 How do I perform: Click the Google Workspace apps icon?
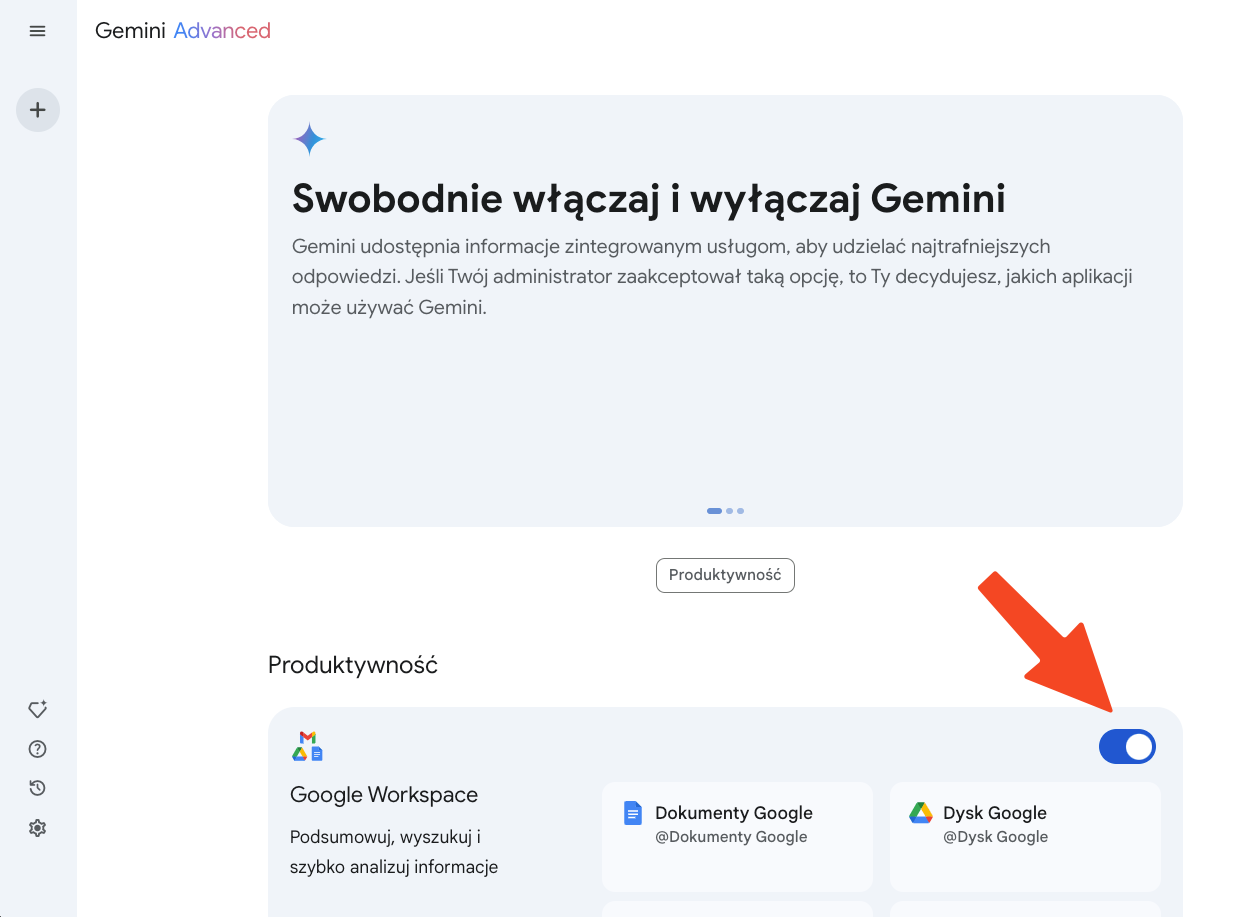coord(308,746)
